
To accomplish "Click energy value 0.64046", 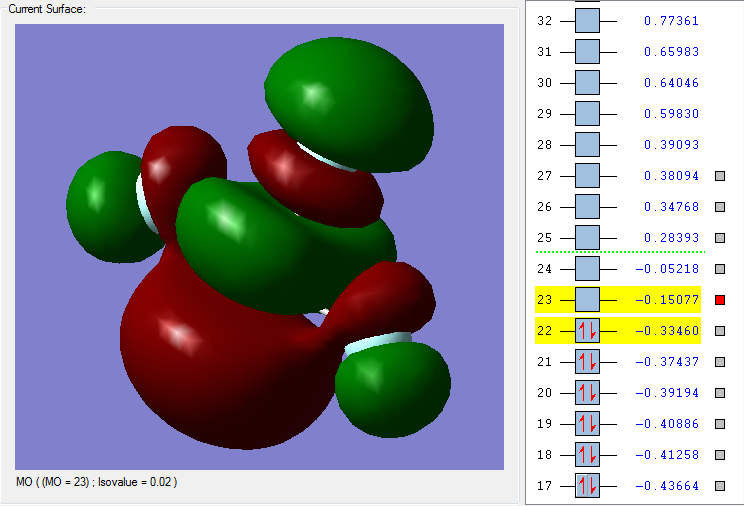I will (x=671, y=83).
